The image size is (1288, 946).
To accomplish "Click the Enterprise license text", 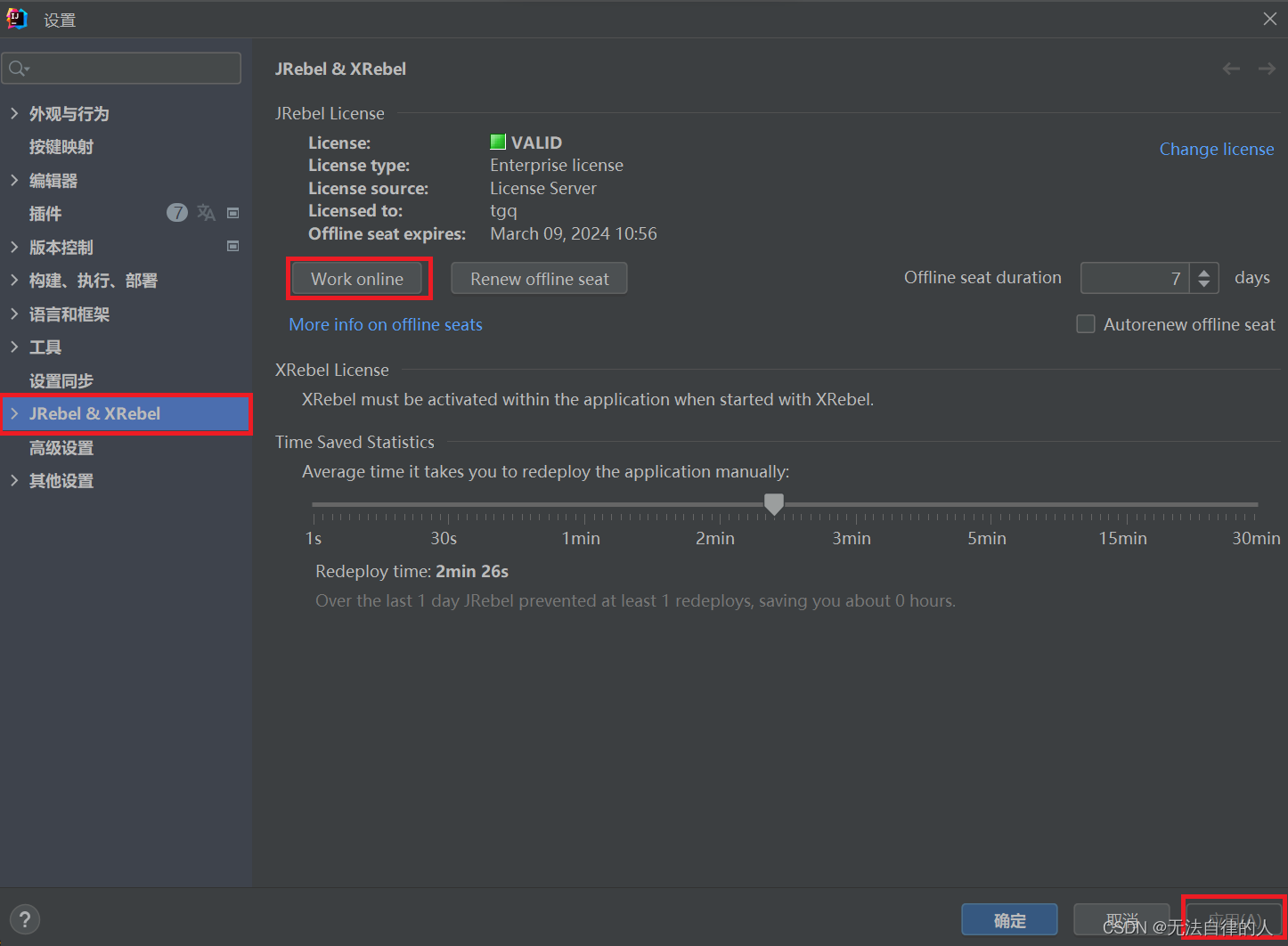I will [557, 165].
